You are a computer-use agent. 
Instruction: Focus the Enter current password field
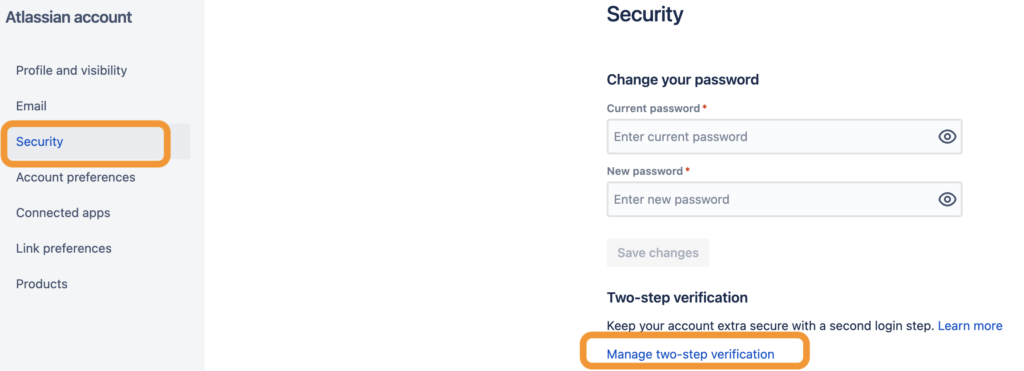[x=784, y=137]
